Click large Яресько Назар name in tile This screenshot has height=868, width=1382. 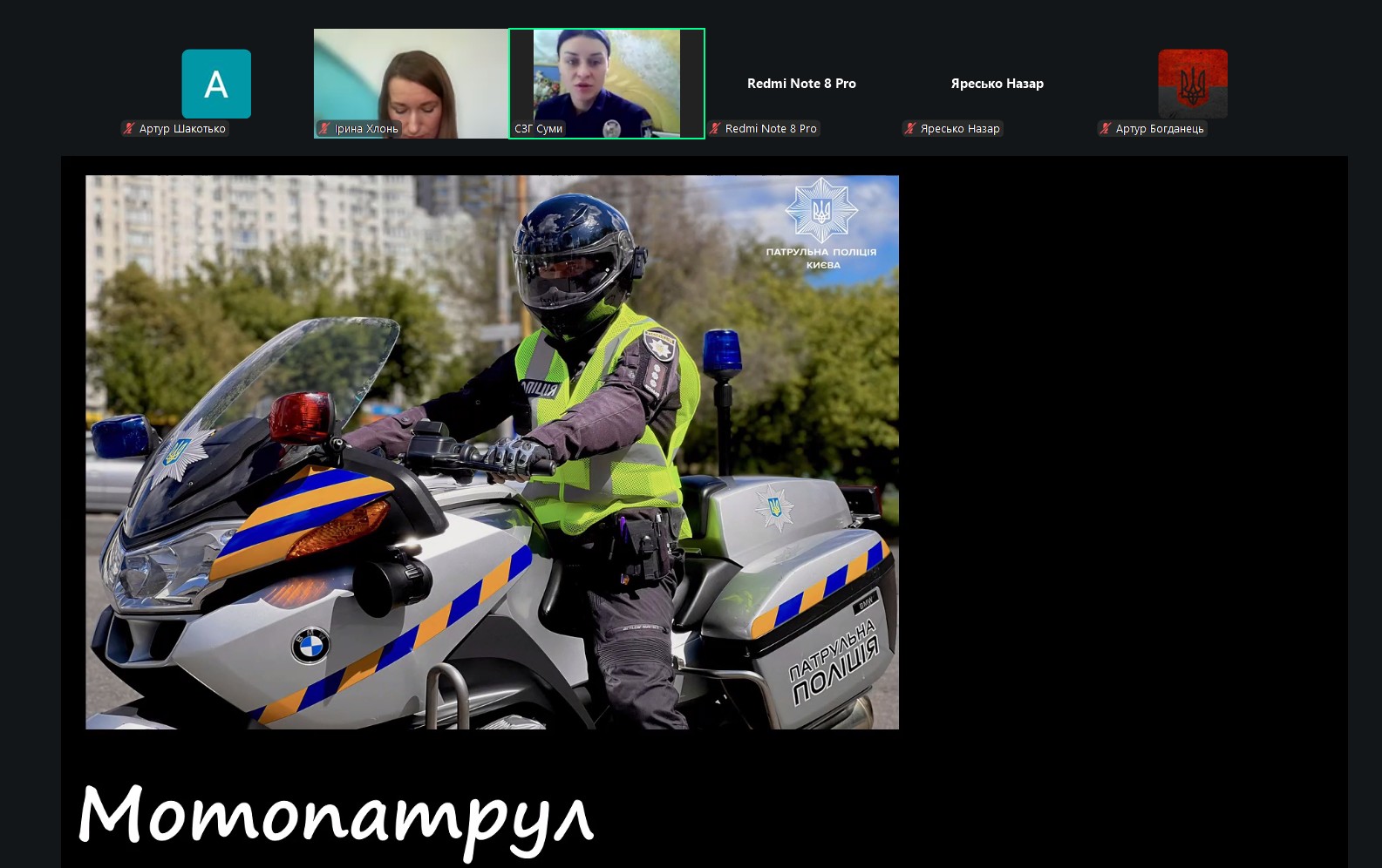point(997,84)
